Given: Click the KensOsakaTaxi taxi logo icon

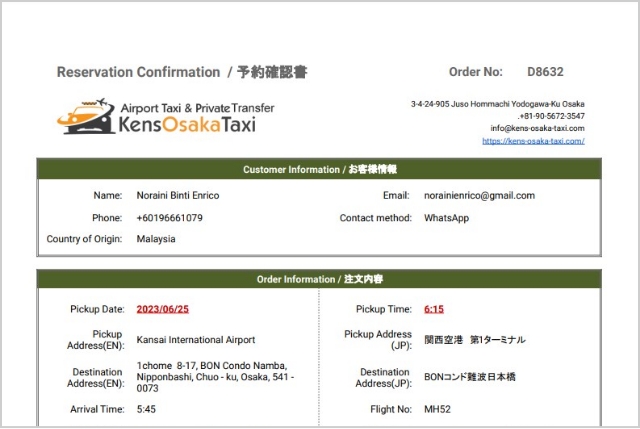Looking at the screenshot, I should pos(84,117).
